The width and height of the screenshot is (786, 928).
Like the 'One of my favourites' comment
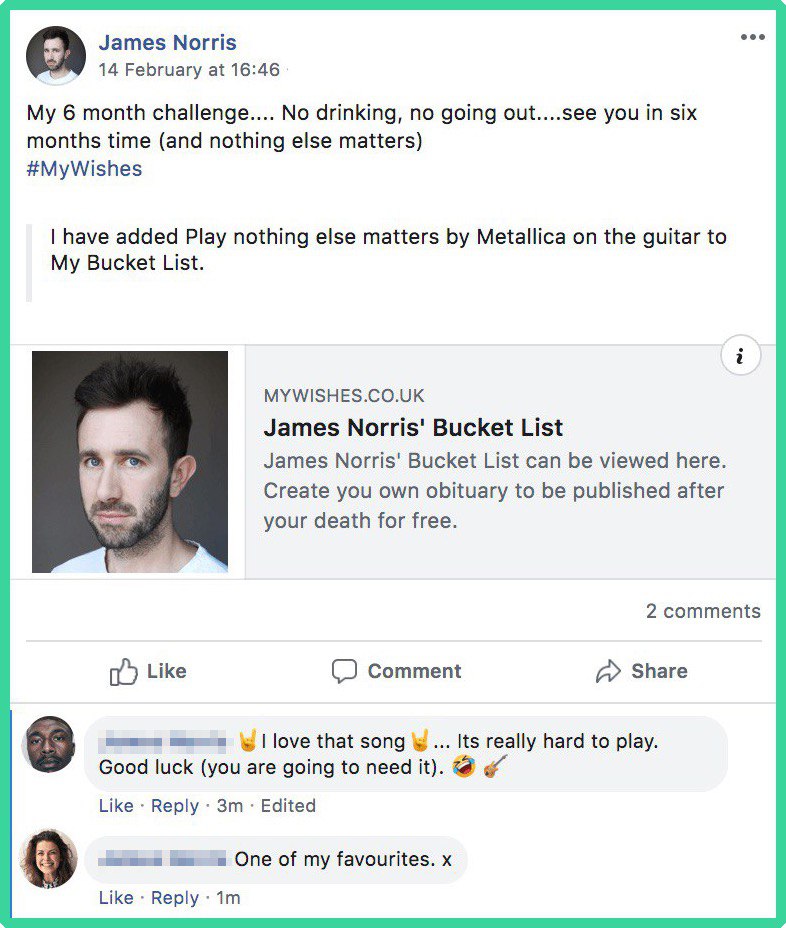tap(116, 898)
